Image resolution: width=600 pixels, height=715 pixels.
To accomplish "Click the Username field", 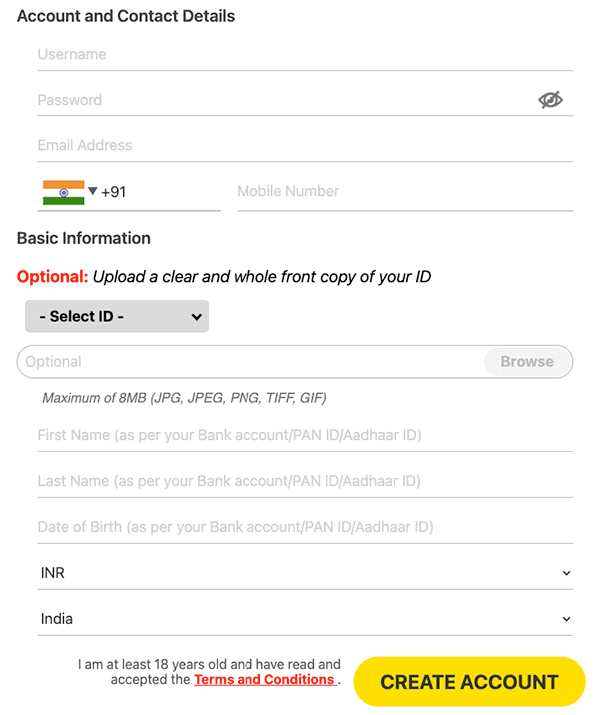I will [x=300, y=55].
